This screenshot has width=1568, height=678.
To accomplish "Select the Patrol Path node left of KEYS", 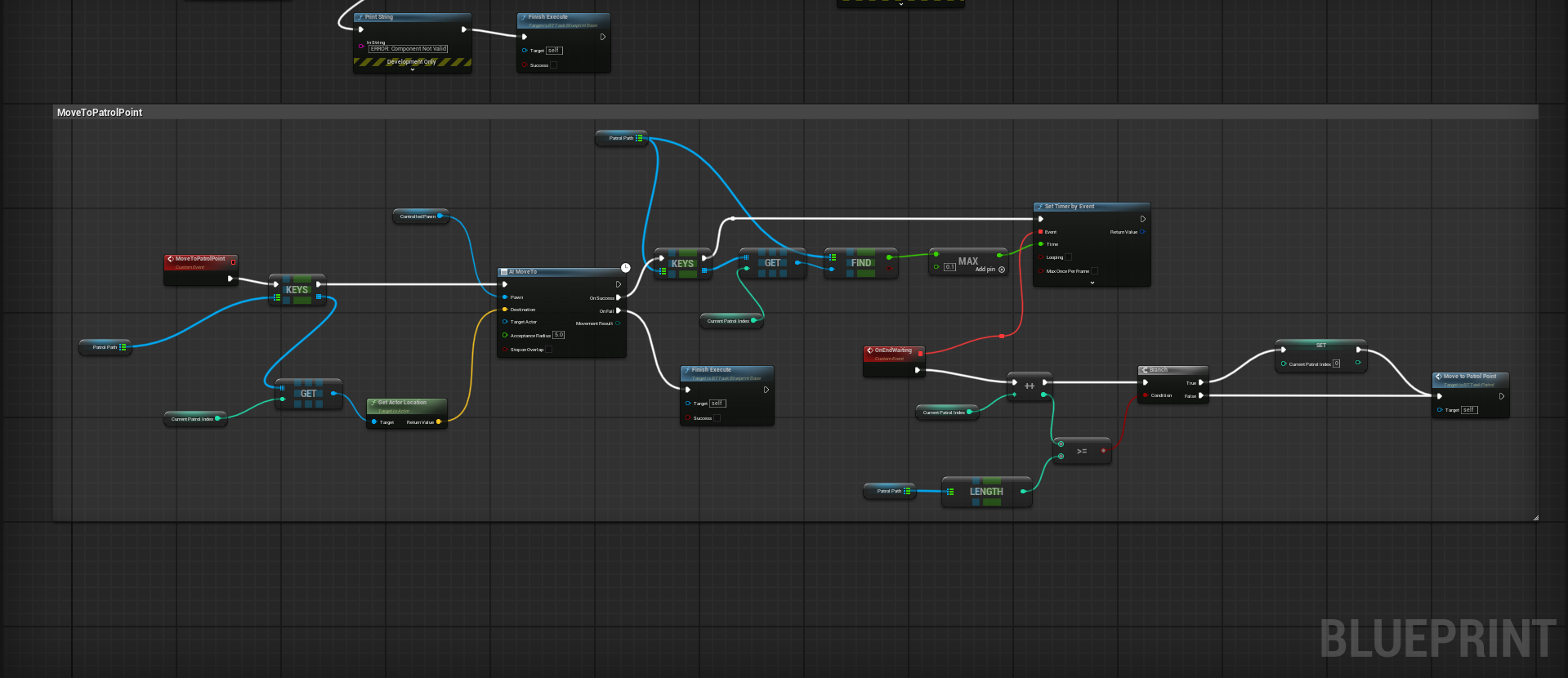I will [105, 347].
